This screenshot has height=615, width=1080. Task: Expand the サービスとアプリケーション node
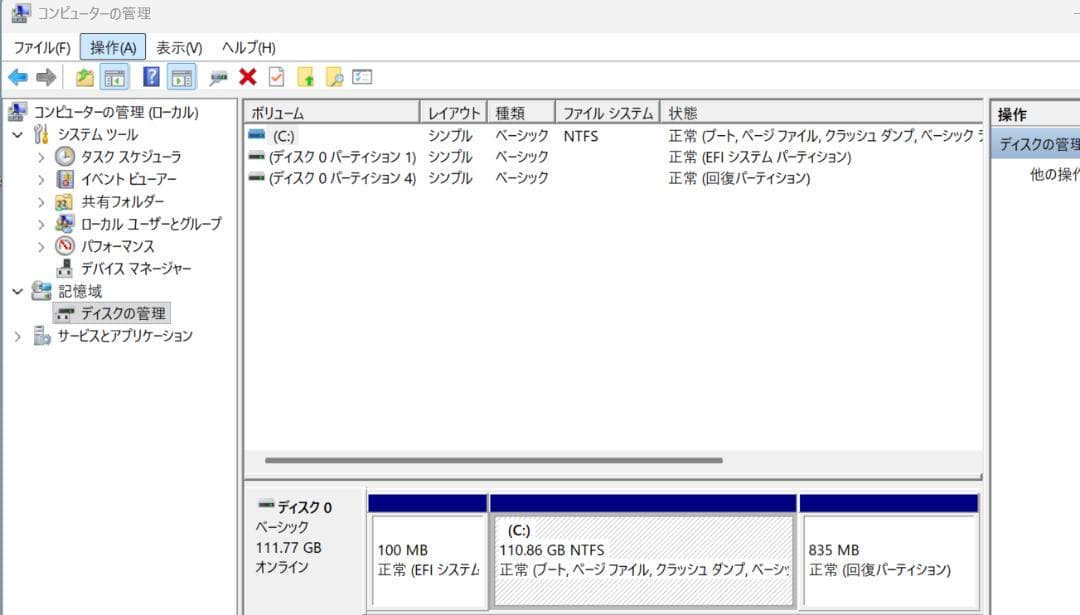click(x=16, y=336)
